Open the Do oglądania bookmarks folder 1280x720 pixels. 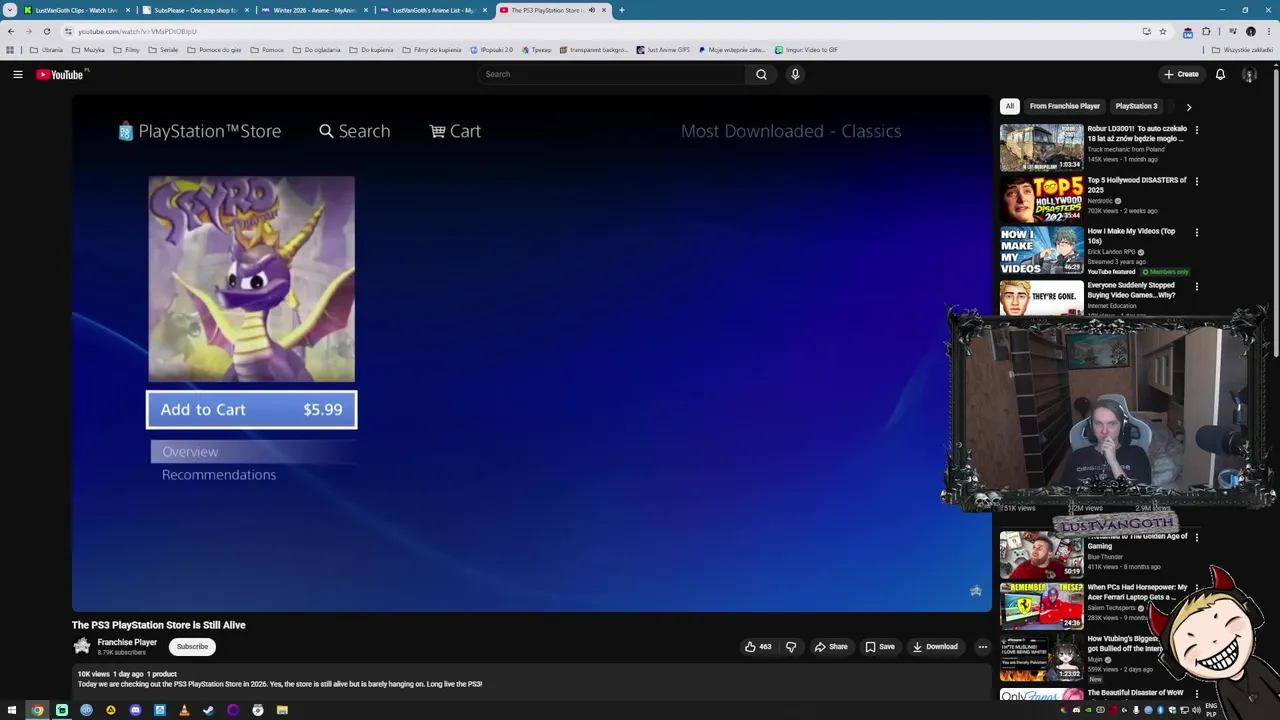pyautogui.click(x=317, y=49)
